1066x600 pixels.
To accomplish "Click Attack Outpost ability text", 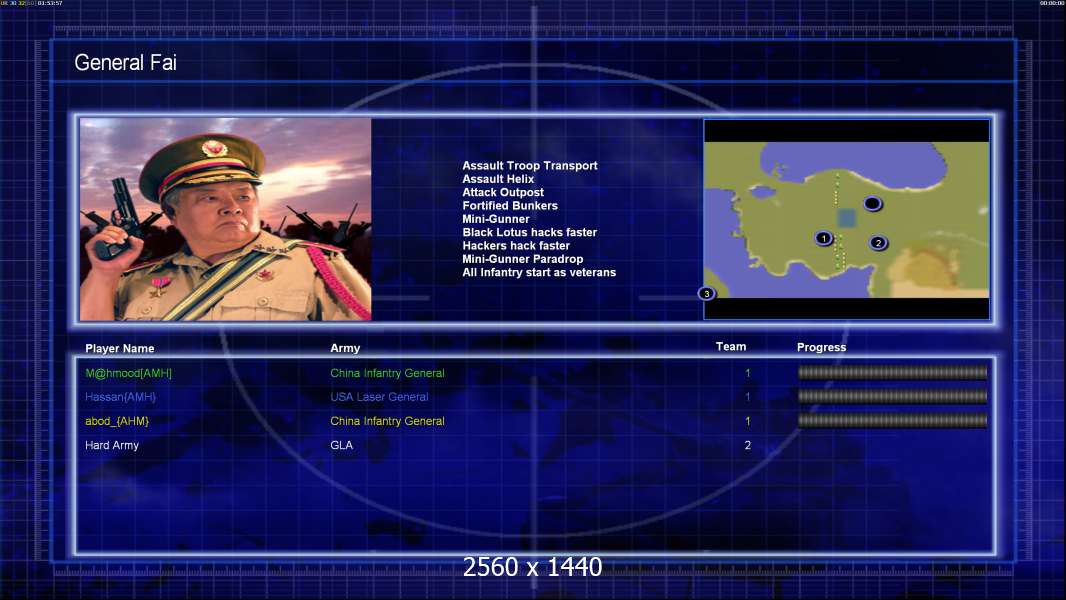I will click(x=503, y=192).
